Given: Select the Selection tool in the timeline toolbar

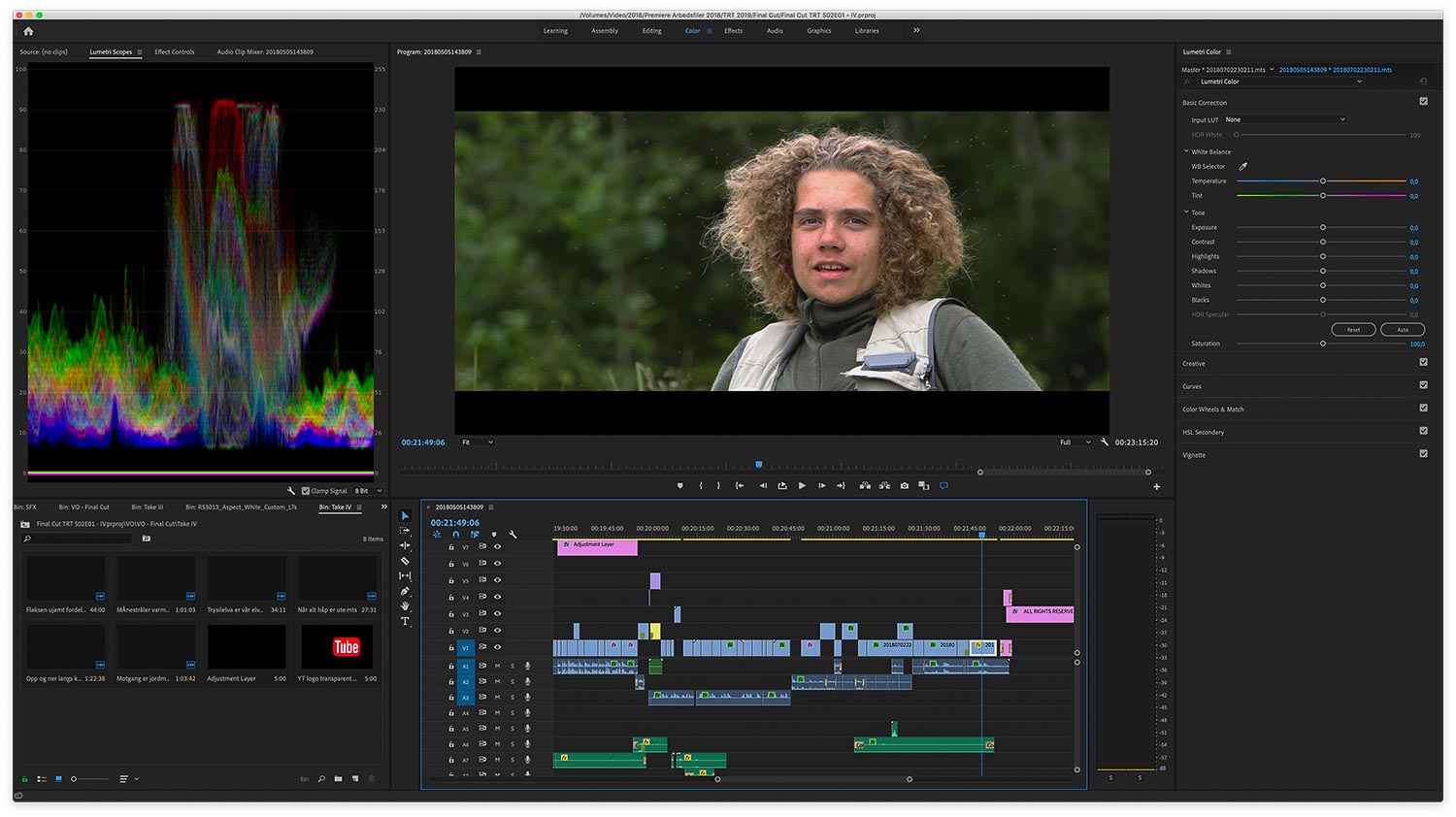Looking at the screenshot, I should coord(406,515).
